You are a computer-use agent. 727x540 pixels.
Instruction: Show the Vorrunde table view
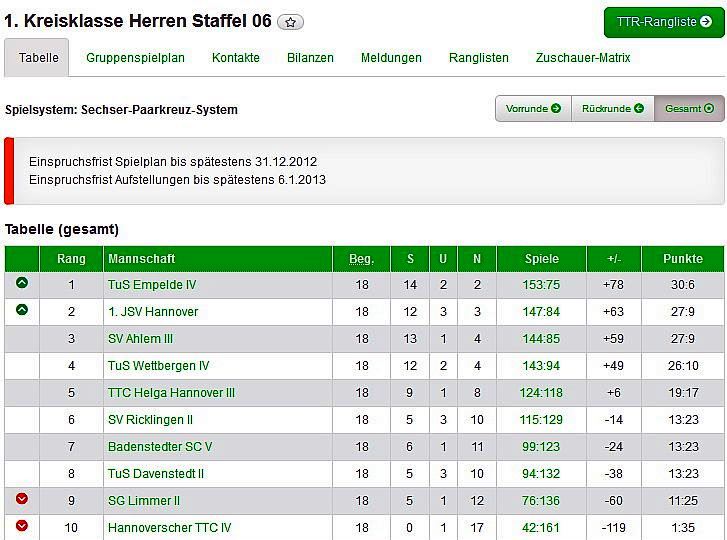[533, 109]
